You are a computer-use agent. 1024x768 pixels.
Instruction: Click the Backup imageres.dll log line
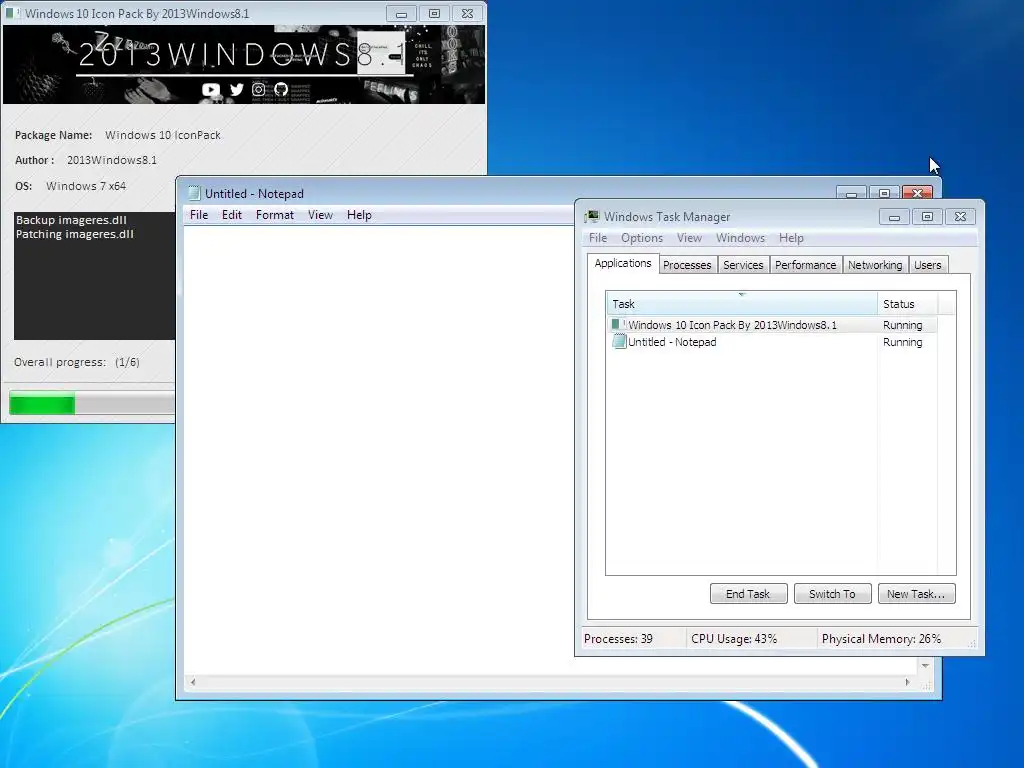point(71,220)
